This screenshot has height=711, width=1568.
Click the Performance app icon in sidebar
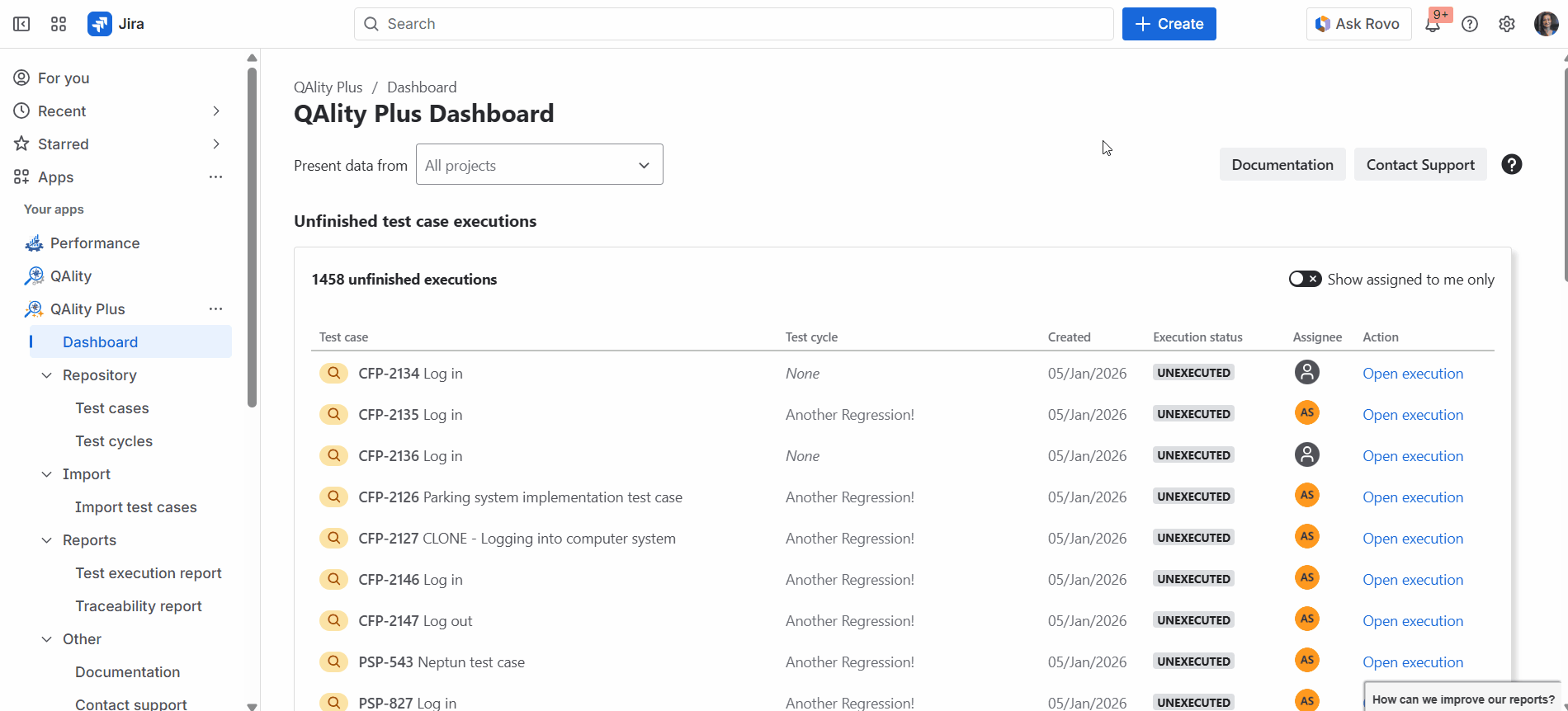[34, 243]
